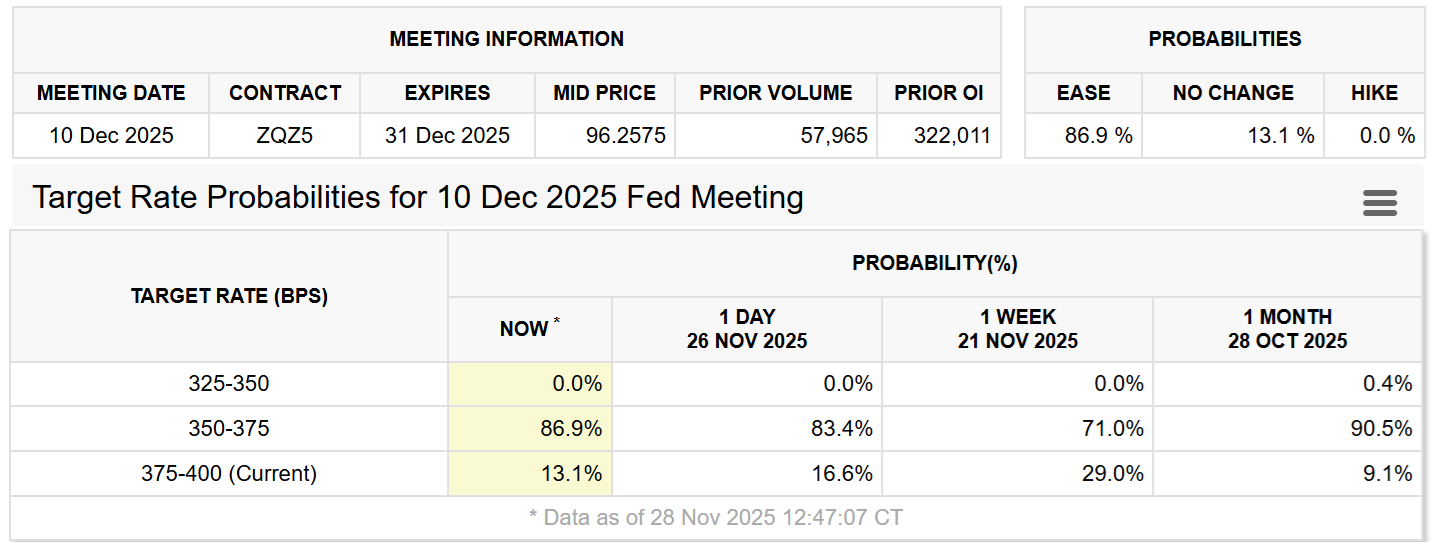Screen dimensions: 1439x548
Task: Click the TARGET RATE (BPS) column header
Action: (229, 296)
